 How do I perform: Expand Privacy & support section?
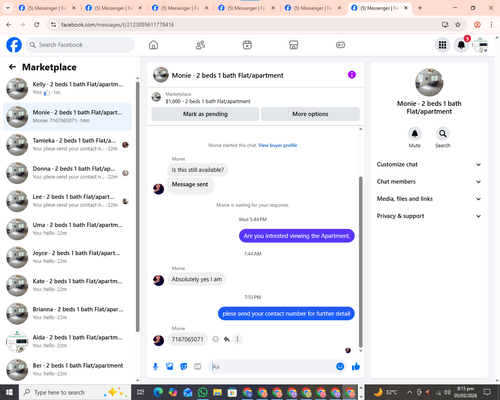pyautogui.click(x=429, y=216)
